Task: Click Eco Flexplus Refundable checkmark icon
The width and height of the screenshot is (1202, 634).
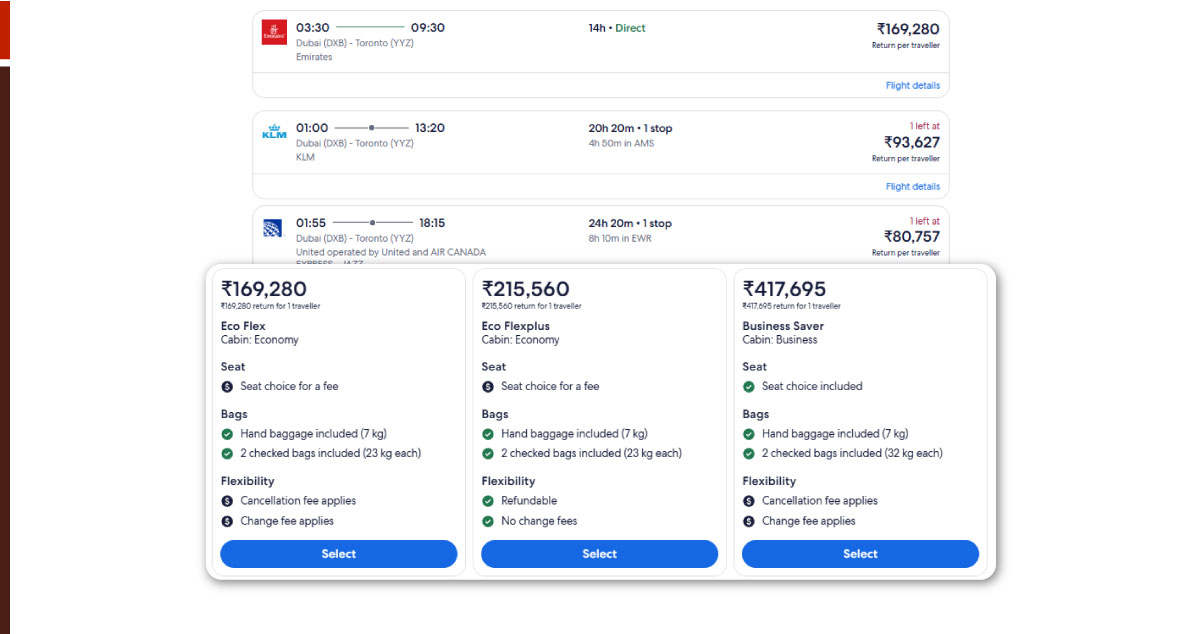Action: click(x=488, y=501)
